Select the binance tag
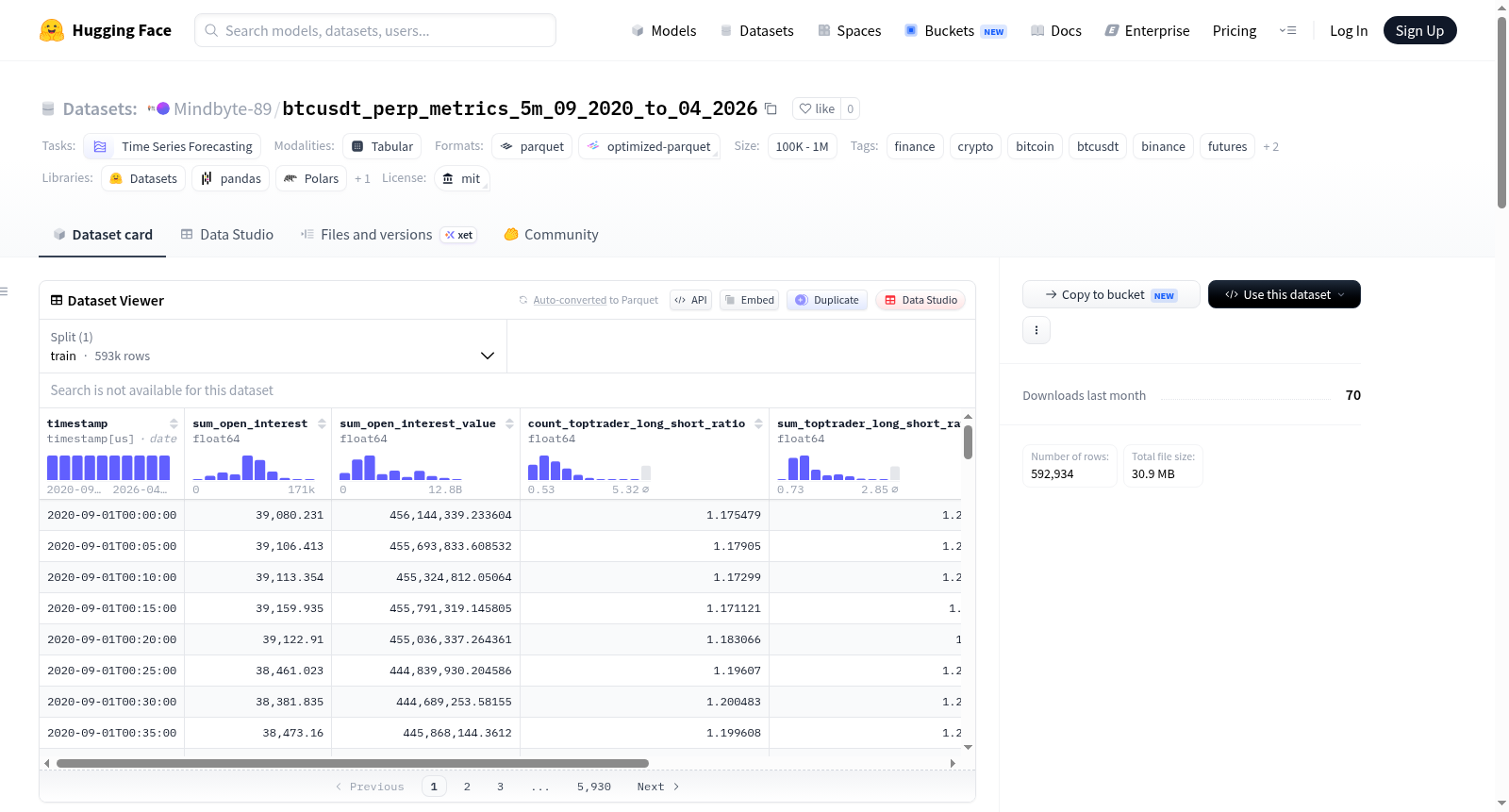 1163,146
